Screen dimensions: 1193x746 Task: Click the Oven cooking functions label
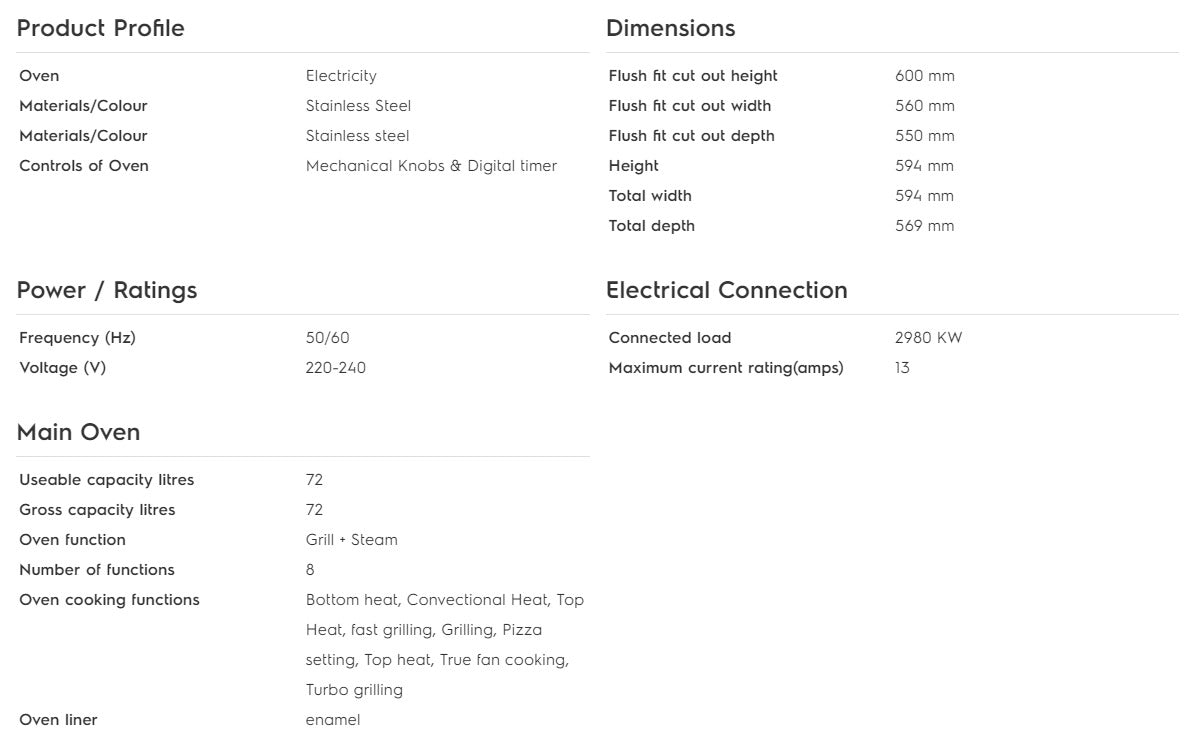pyautogui.click(x=110, y=600)
